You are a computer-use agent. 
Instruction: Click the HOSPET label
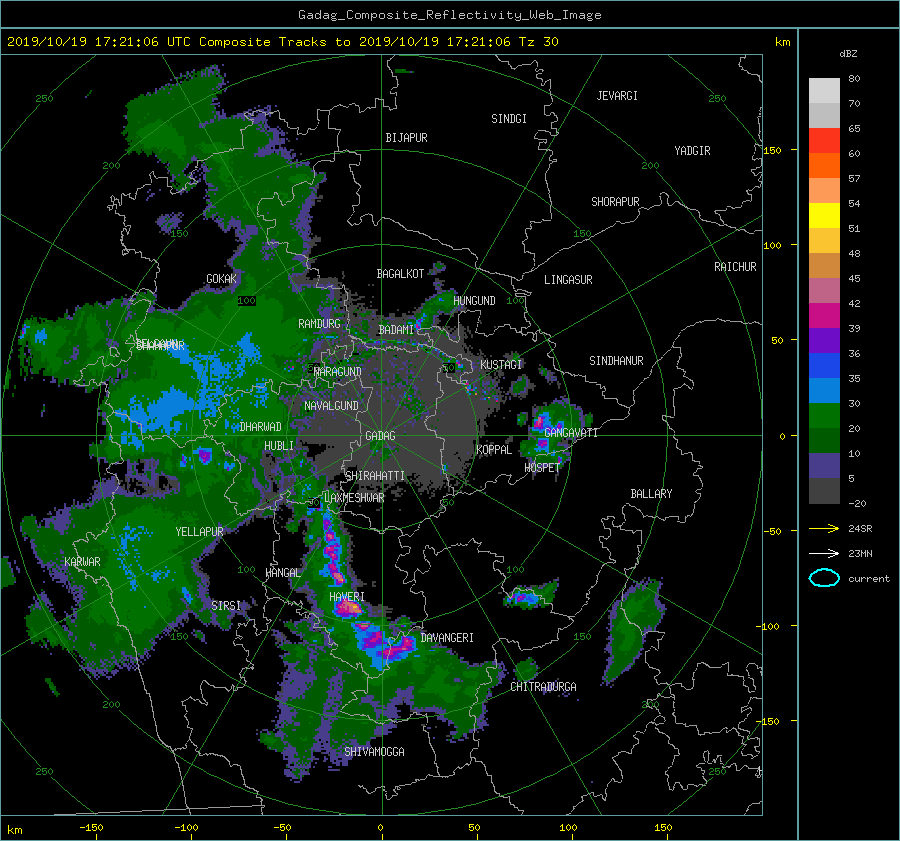[x=542, y=468]
